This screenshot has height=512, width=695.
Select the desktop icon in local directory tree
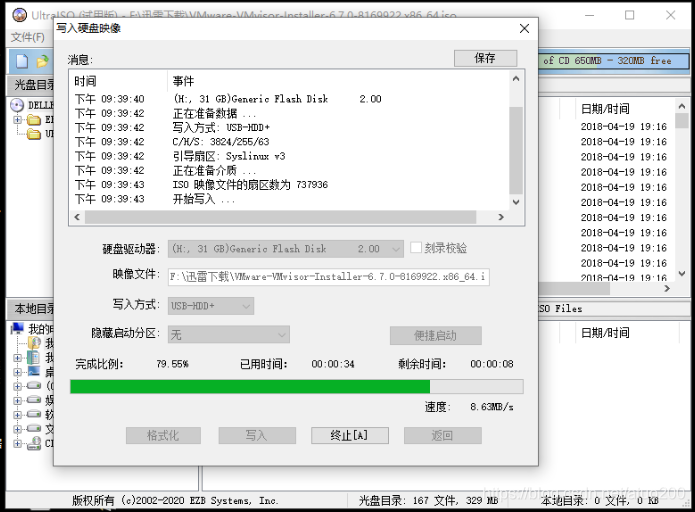tap(34, 371)
